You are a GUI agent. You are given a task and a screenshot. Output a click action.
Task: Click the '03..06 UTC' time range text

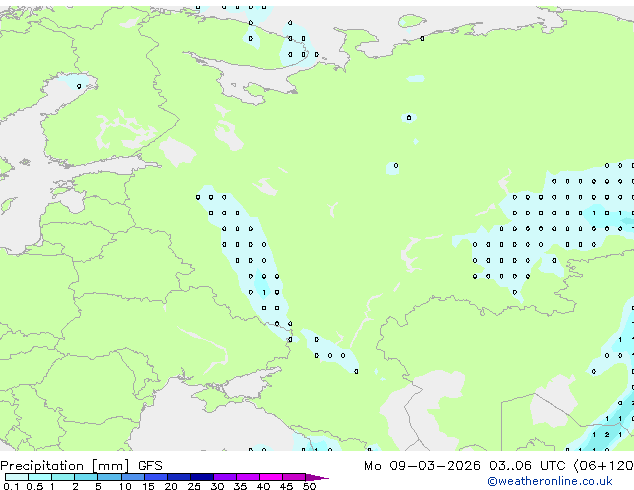[526, 466]
